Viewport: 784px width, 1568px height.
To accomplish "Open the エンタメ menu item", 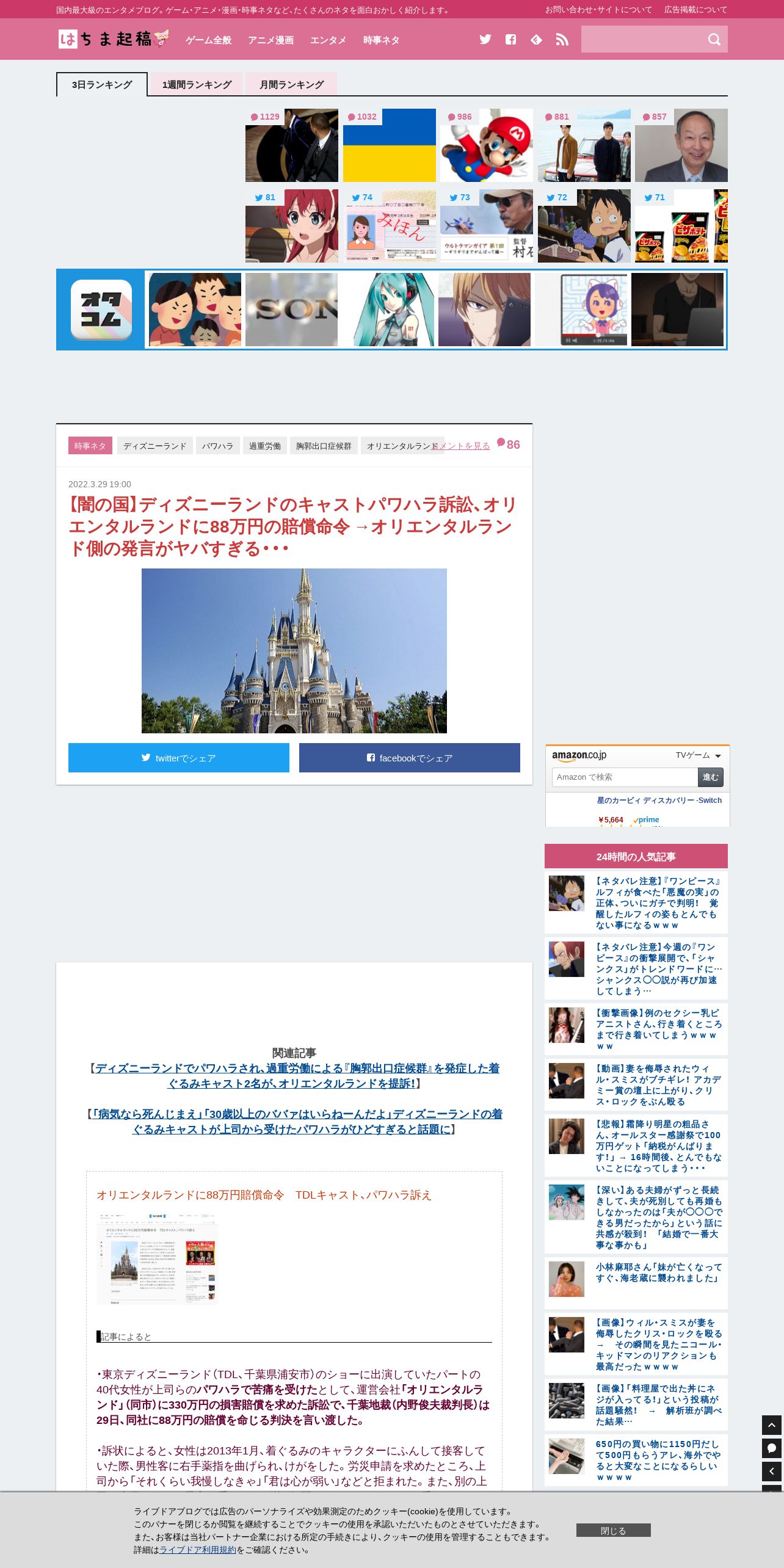I will [x=328, y=40].
